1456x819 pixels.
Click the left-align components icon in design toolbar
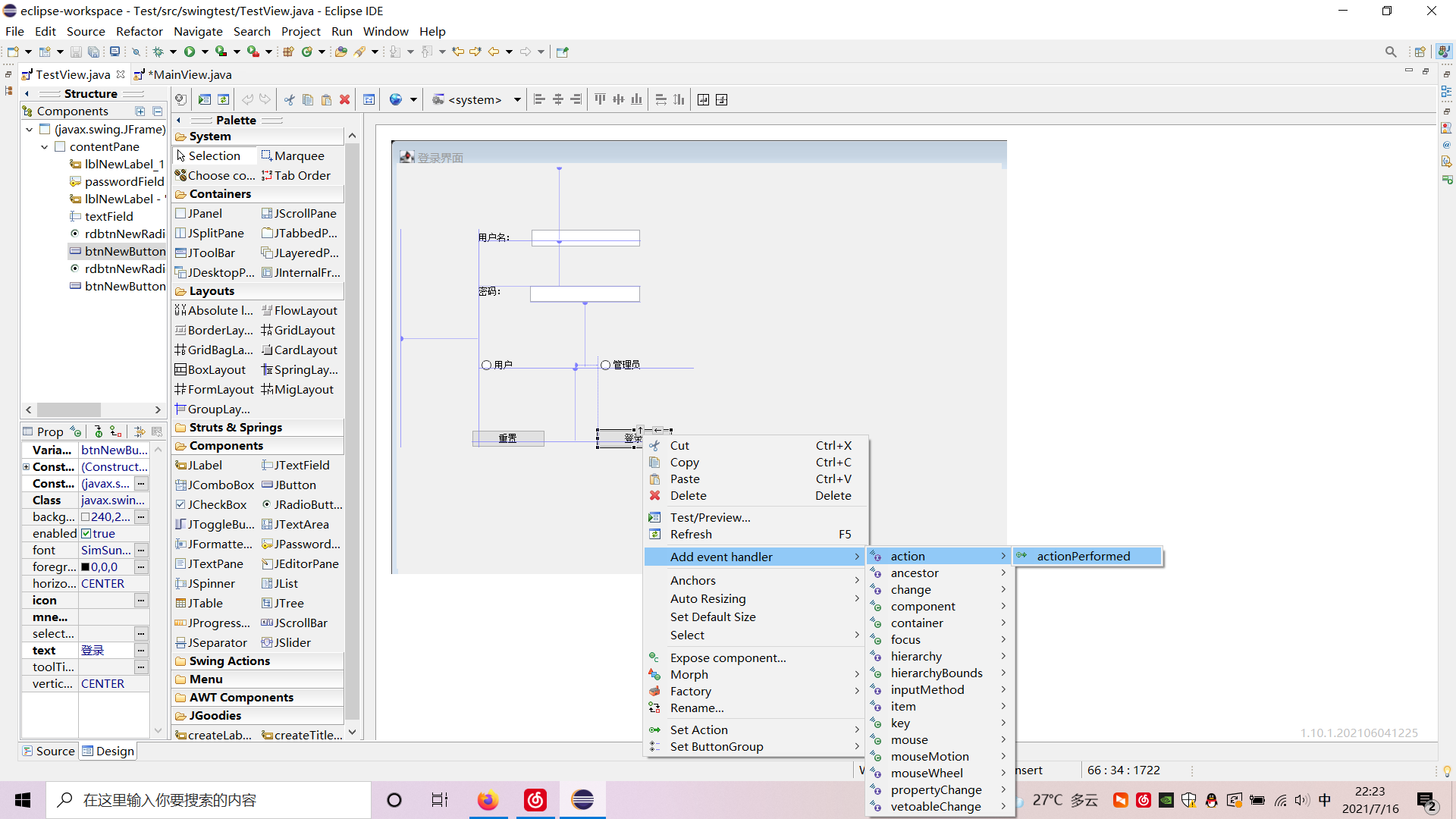539,99
